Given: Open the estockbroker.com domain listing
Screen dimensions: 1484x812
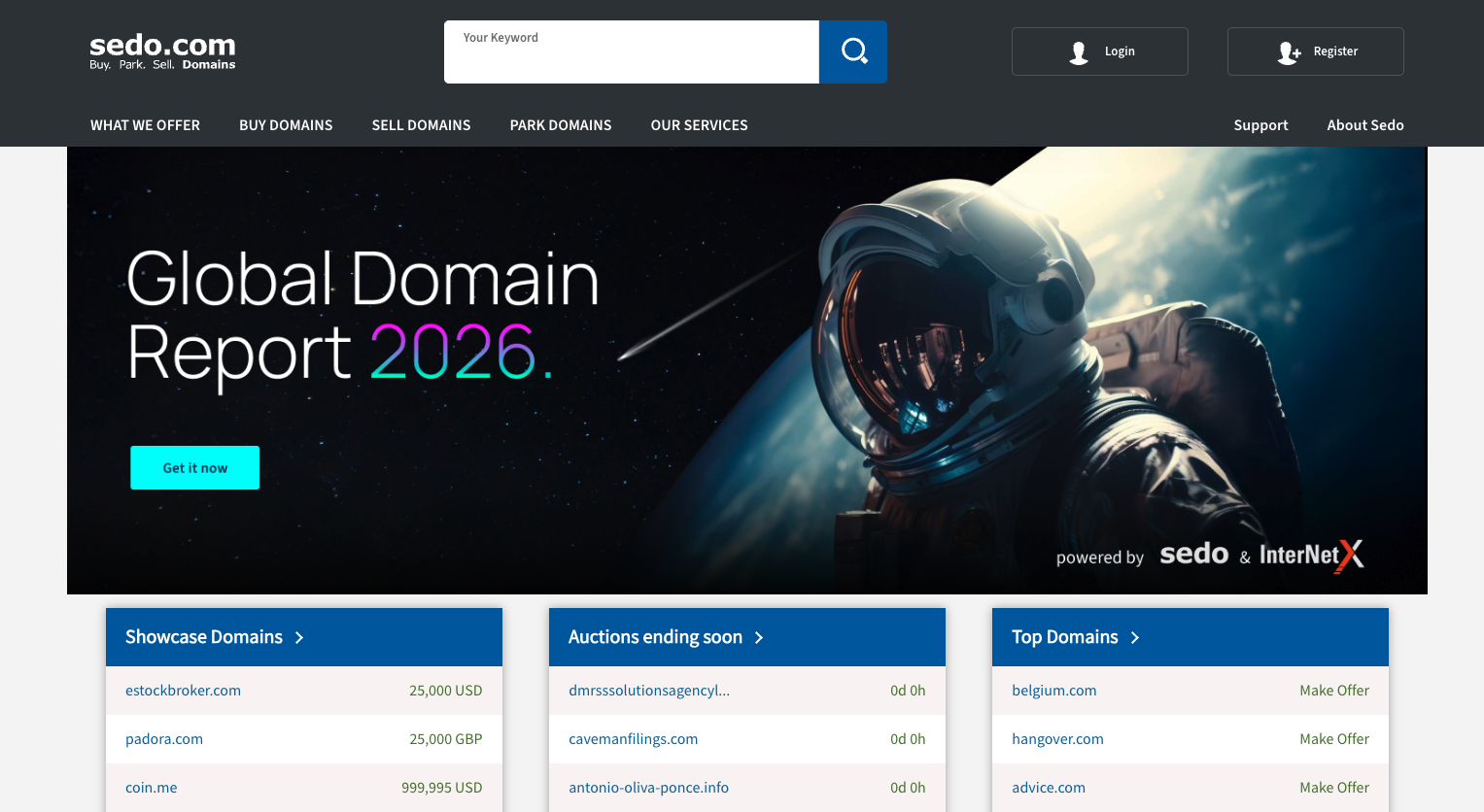Looking at the screenshot, I should (x=183, y=691).
